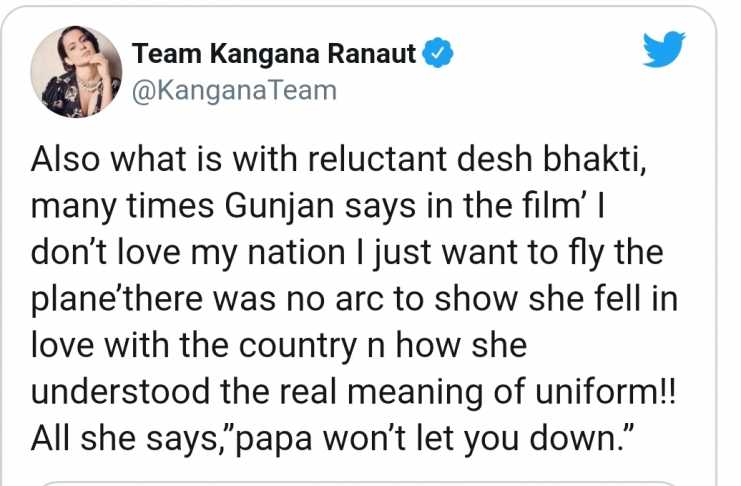Open the Team Kangana Ranaut display name
741x486 pixels.
coord(274,53)
